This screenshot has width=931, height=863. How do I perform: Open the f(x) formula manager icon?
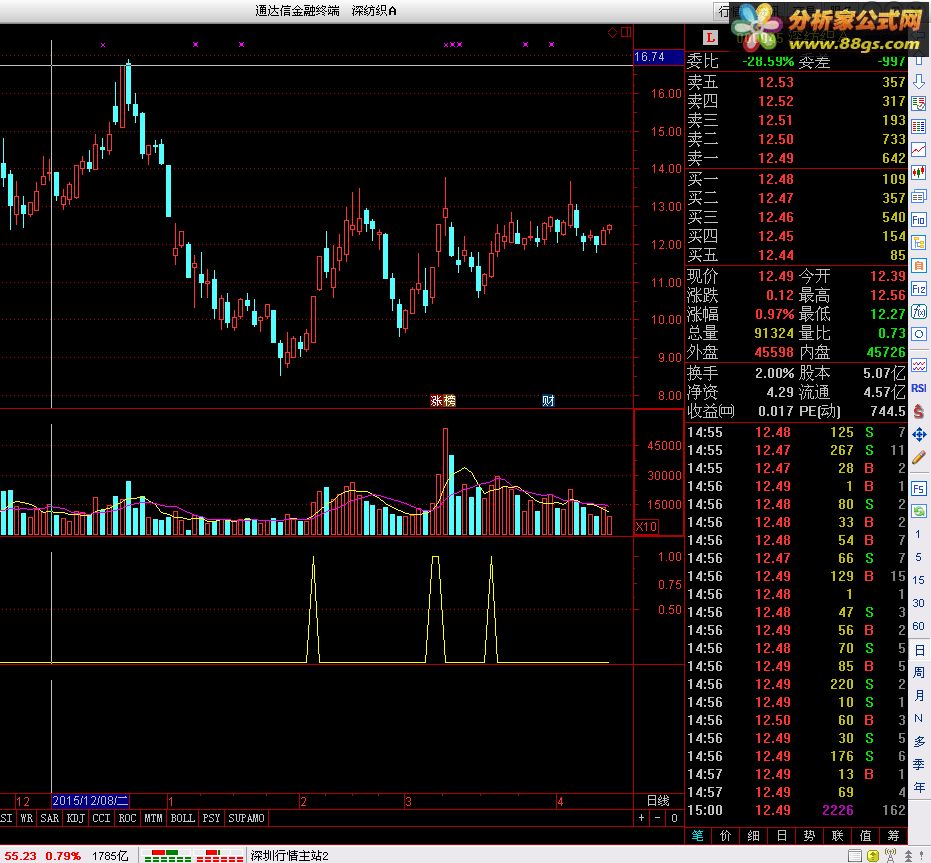[x=919, y=311]
